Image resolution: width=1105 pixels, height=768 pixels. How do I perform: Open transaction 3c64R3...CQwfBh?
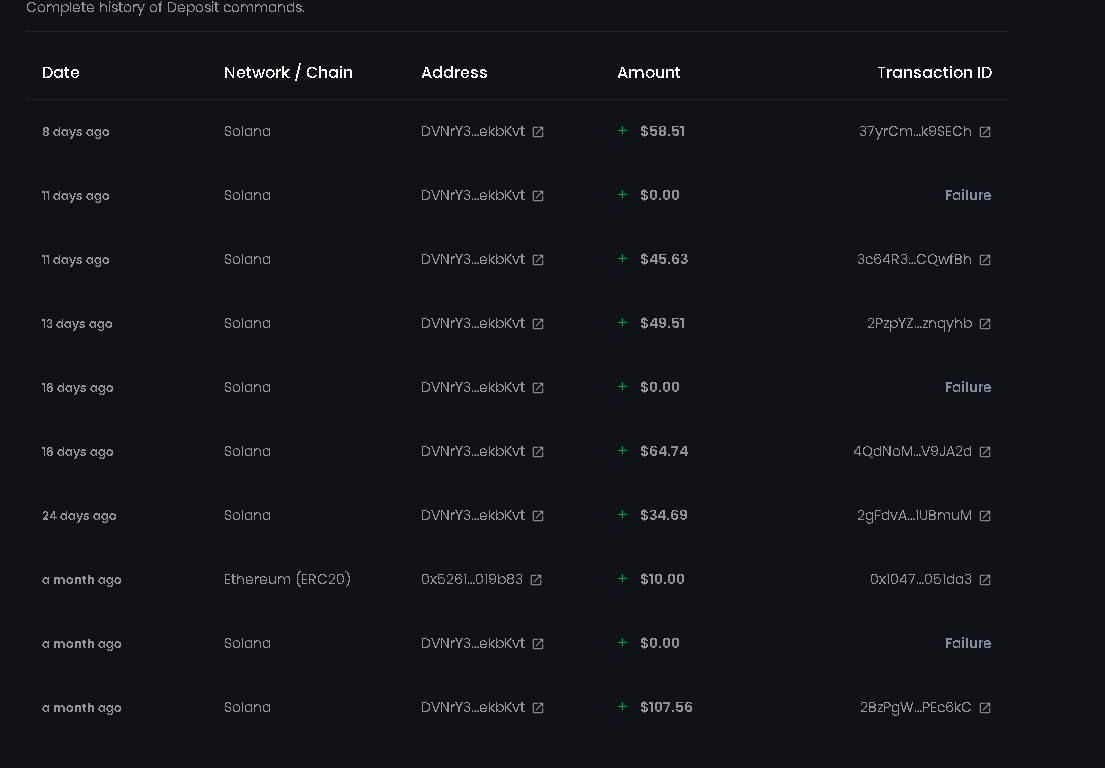914,259
